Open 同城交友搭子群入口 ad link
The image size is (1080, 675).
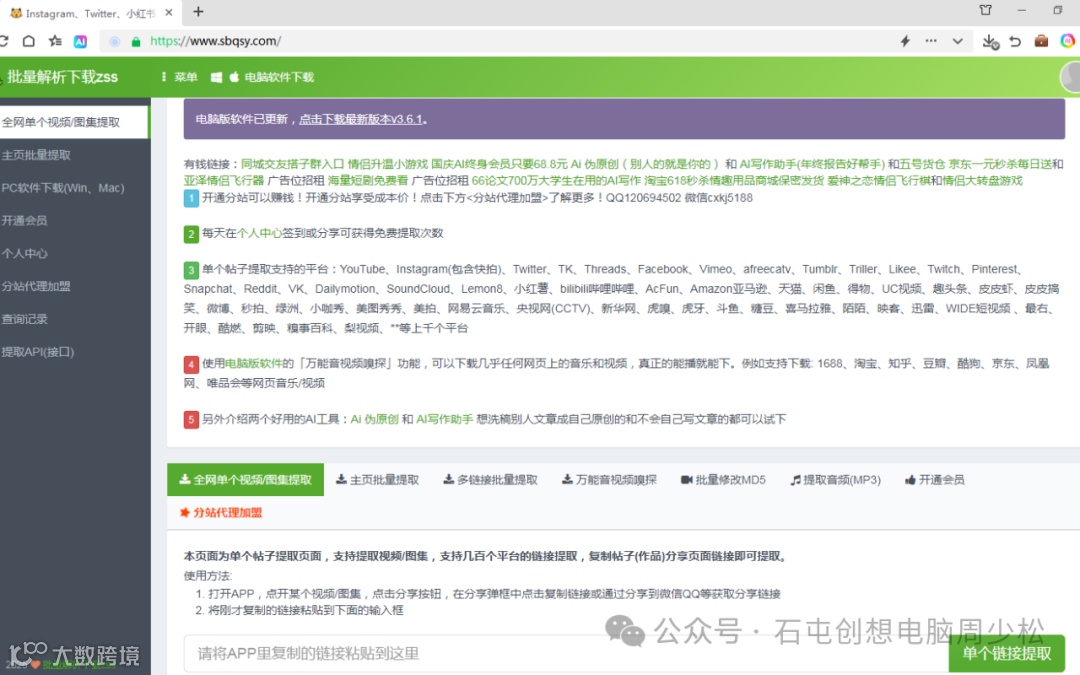[292, 164]
